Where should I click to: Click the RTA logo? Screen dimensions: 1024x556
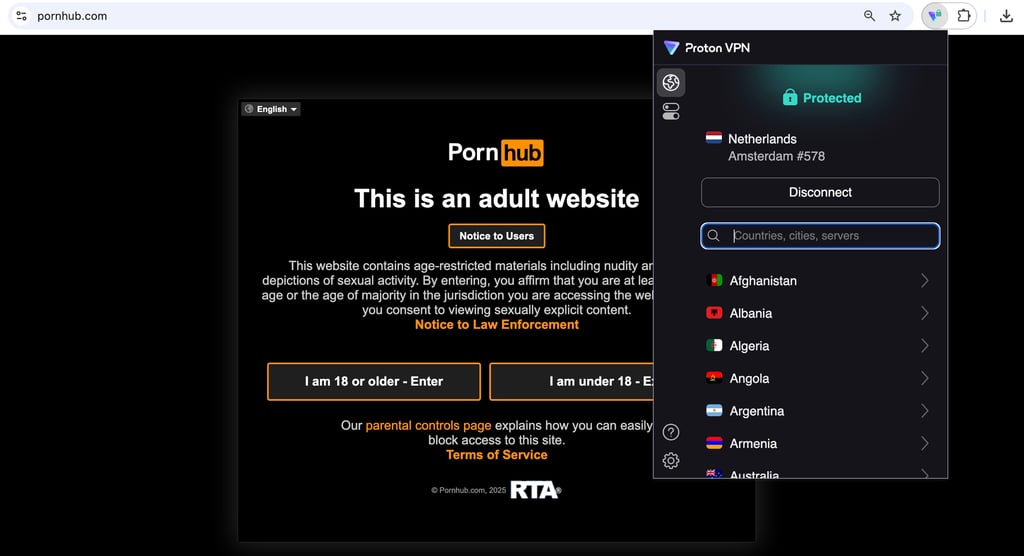tap(535, 490)
